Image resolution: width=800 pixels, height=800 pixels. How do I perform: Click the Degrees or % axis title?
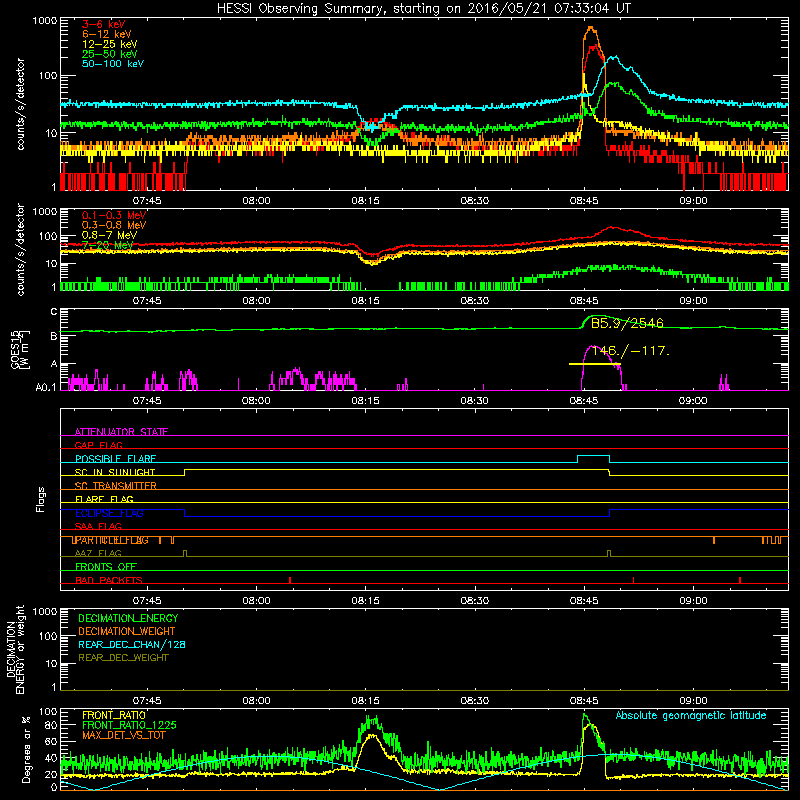coord(26,749)
